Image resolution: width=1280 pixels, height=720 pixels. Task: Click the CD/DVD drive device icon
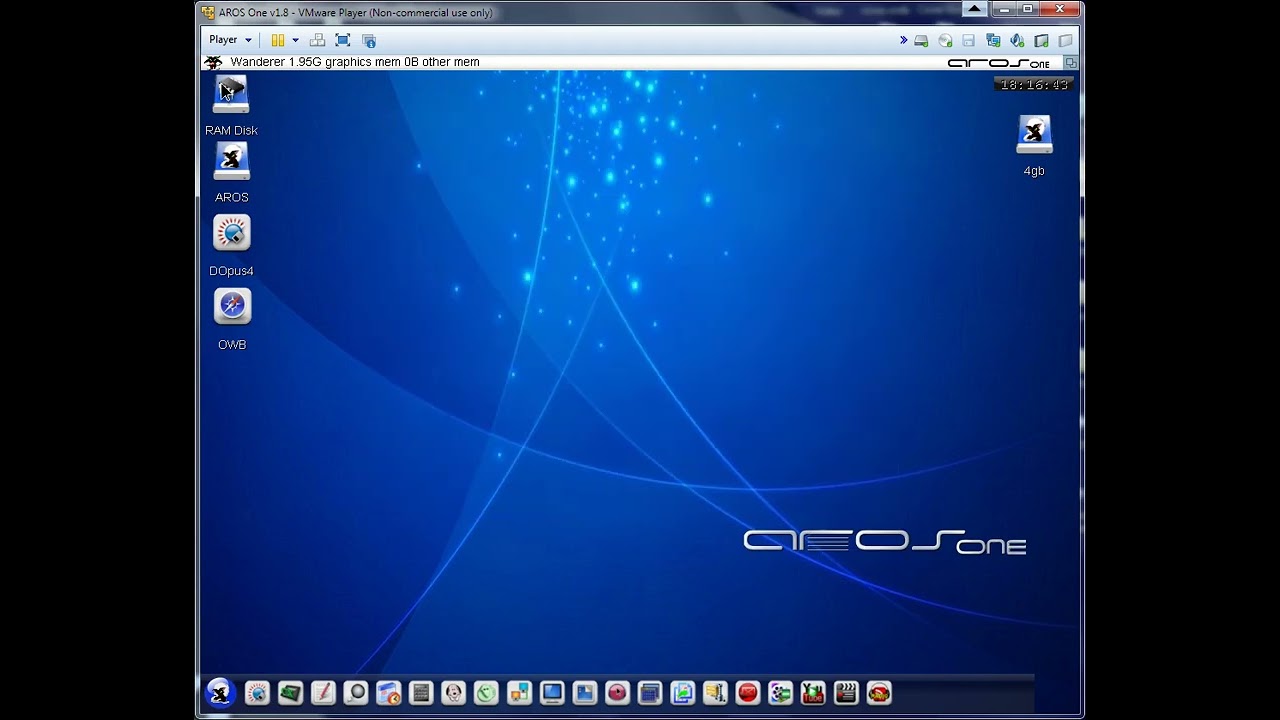945,41
